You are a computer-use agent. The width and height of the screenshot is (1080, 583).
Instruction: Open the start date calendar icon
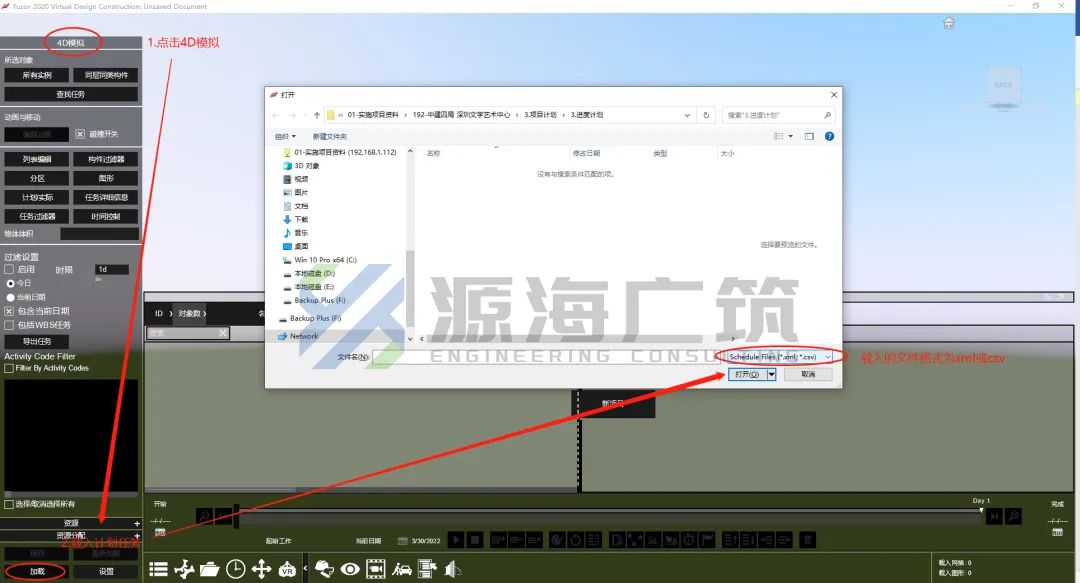160,533
